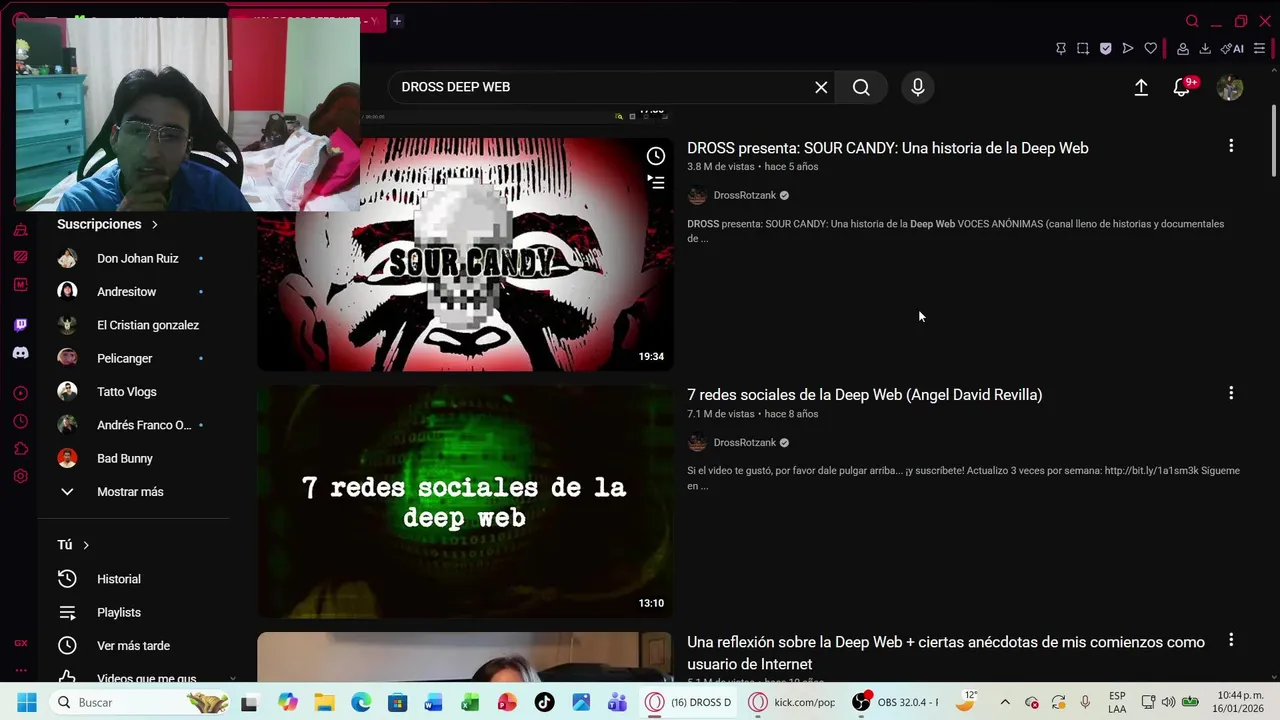Open options menu for 7 redes sociales video
Screen dimensions: 1280x720
coord(1231,393)
